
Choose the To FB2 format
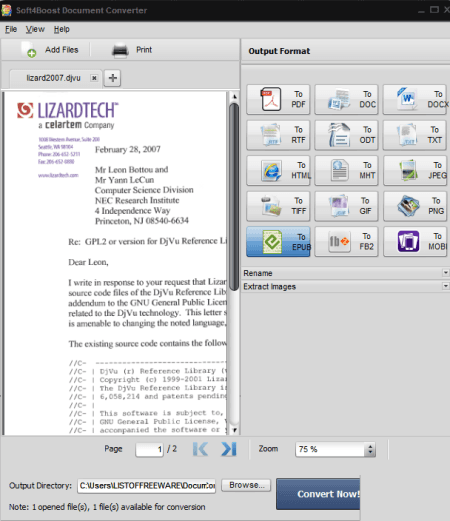(346, 242)
